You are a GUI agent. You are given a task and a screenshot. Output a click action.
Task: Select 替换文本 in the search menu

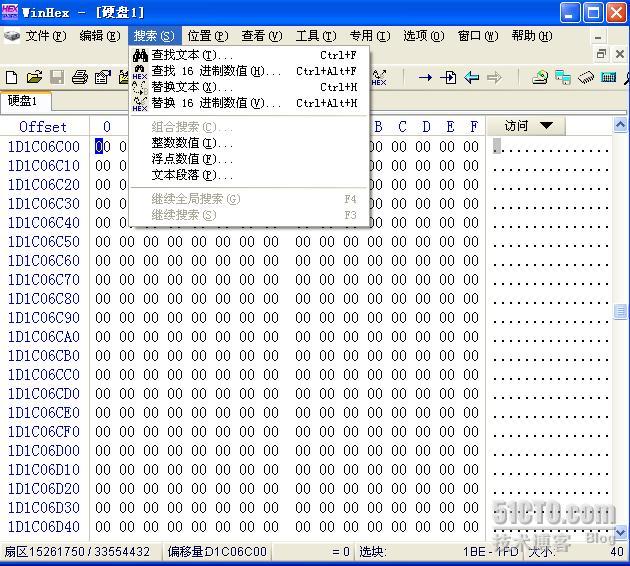click(x=188, y=87)
